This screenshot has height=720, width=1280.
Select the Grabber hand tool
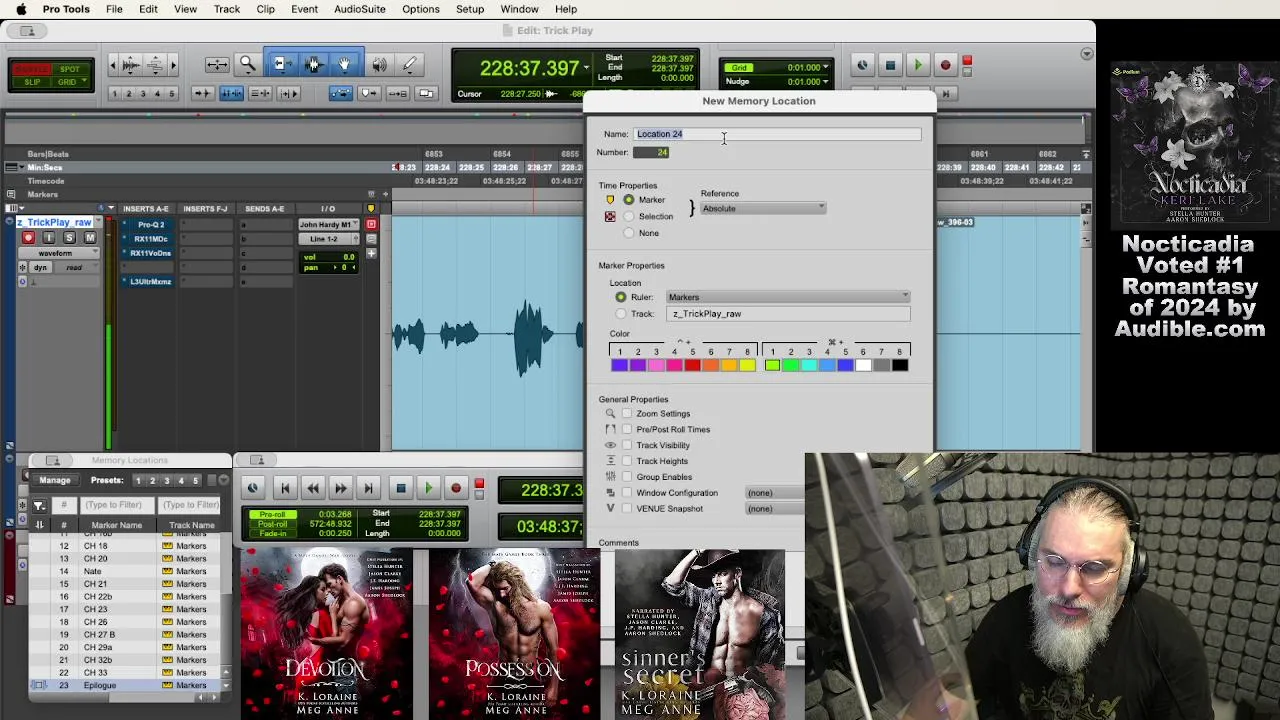pos(344,65)
